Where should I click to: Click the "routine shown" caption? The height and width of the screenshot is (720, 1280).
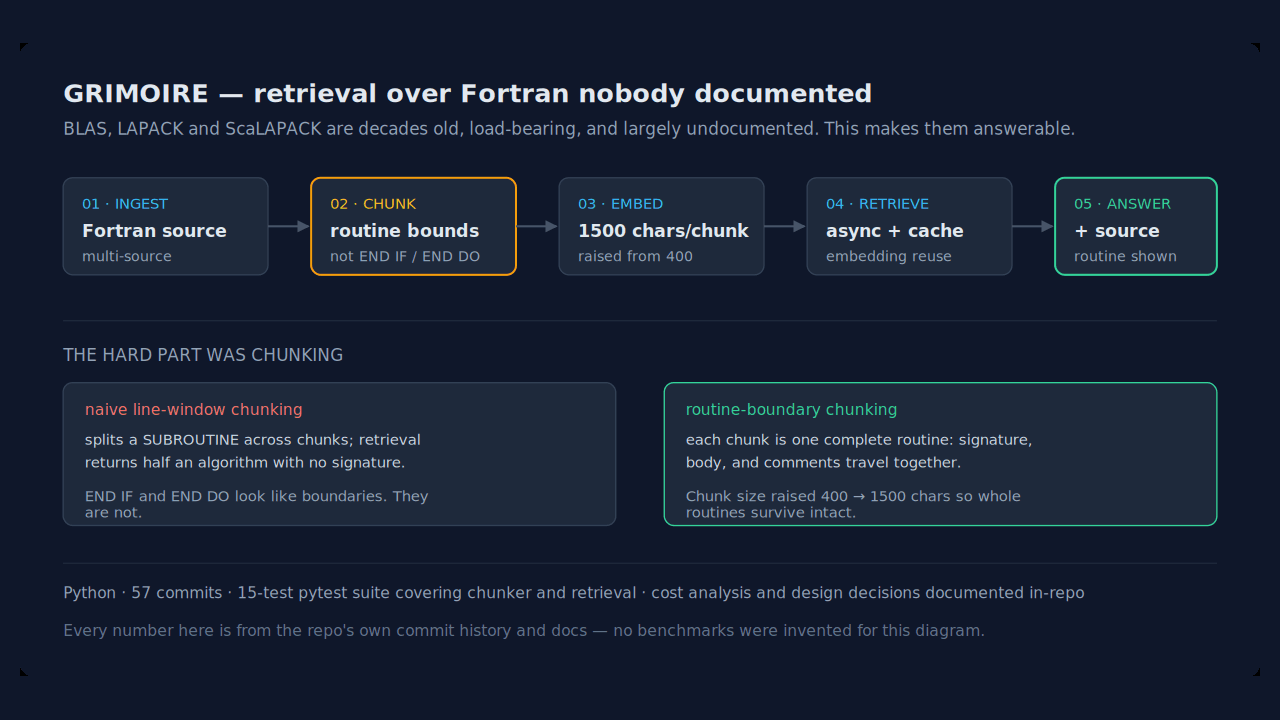point(1125,257)
